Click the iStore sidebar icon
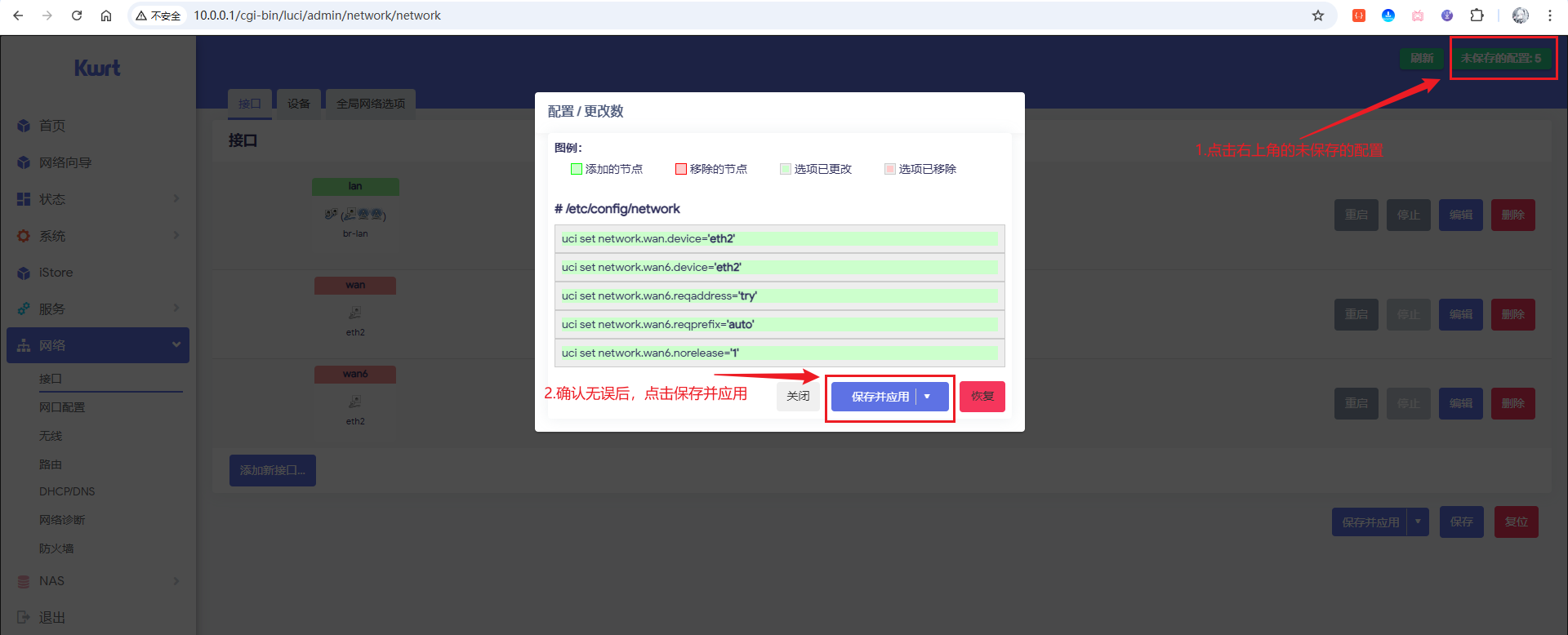The image size is (1568, 635). click(x=24, y=273)
